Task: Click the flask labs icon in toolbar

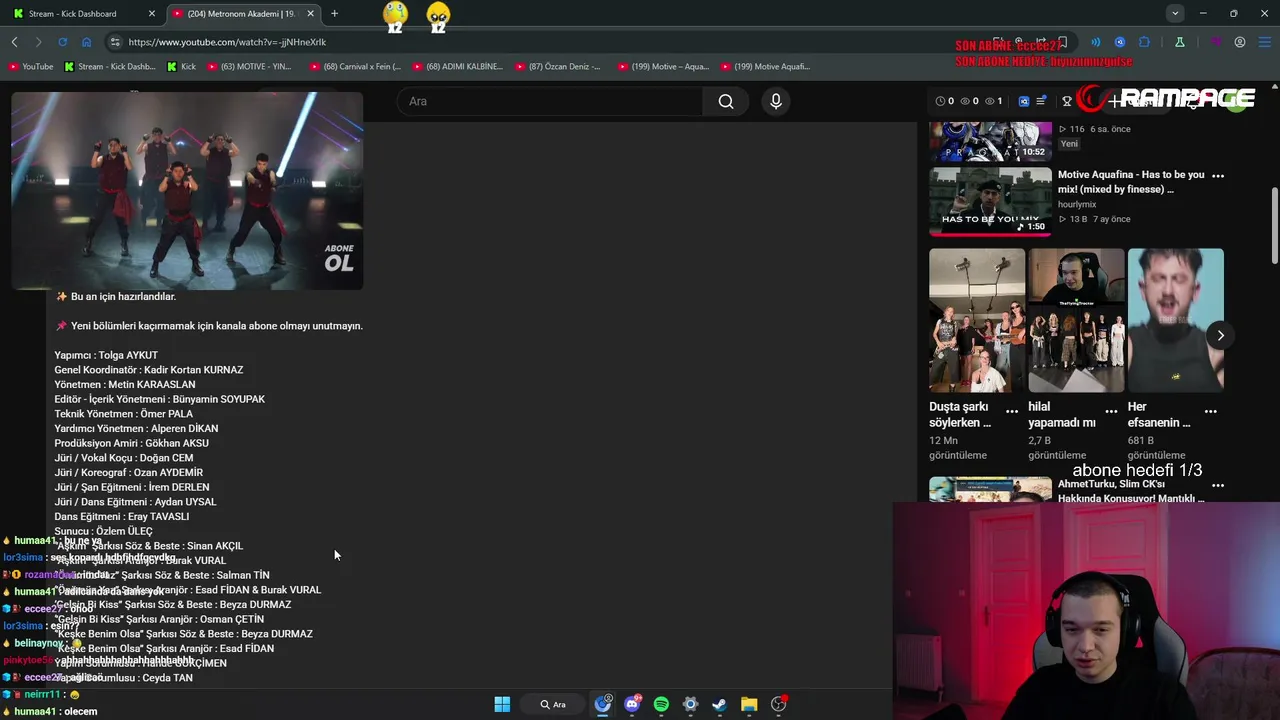Action: [1180, 42]
